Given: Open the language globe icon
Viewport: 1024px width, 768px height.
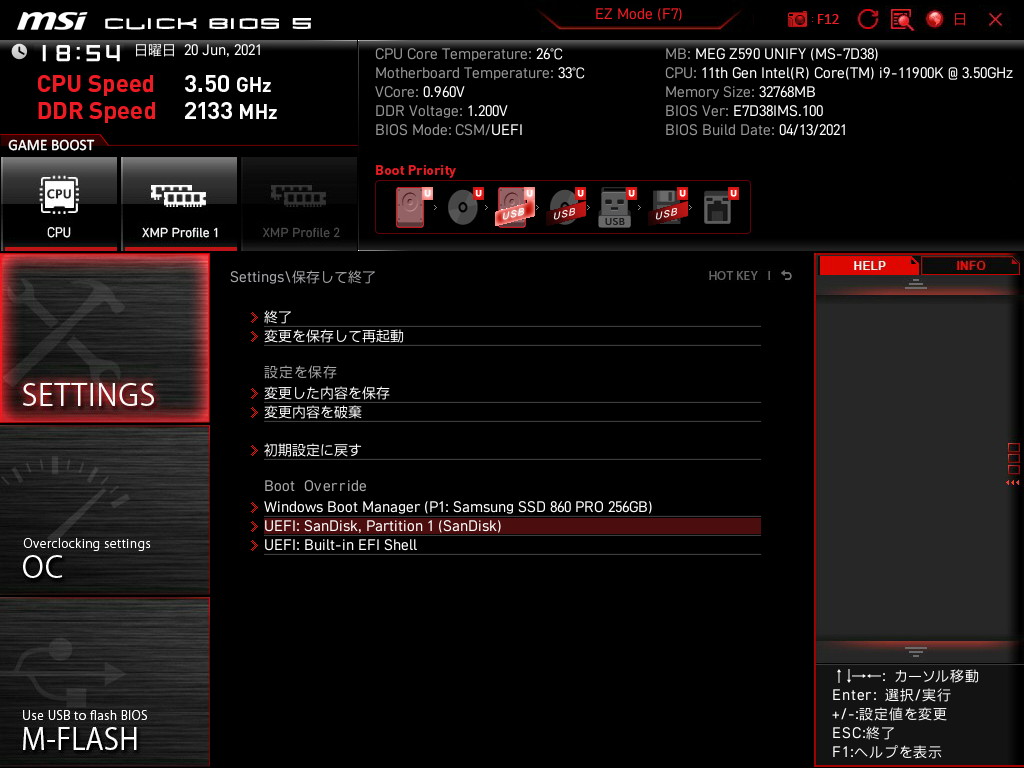Looking at the screenshot, I should (x=935, y=20).
